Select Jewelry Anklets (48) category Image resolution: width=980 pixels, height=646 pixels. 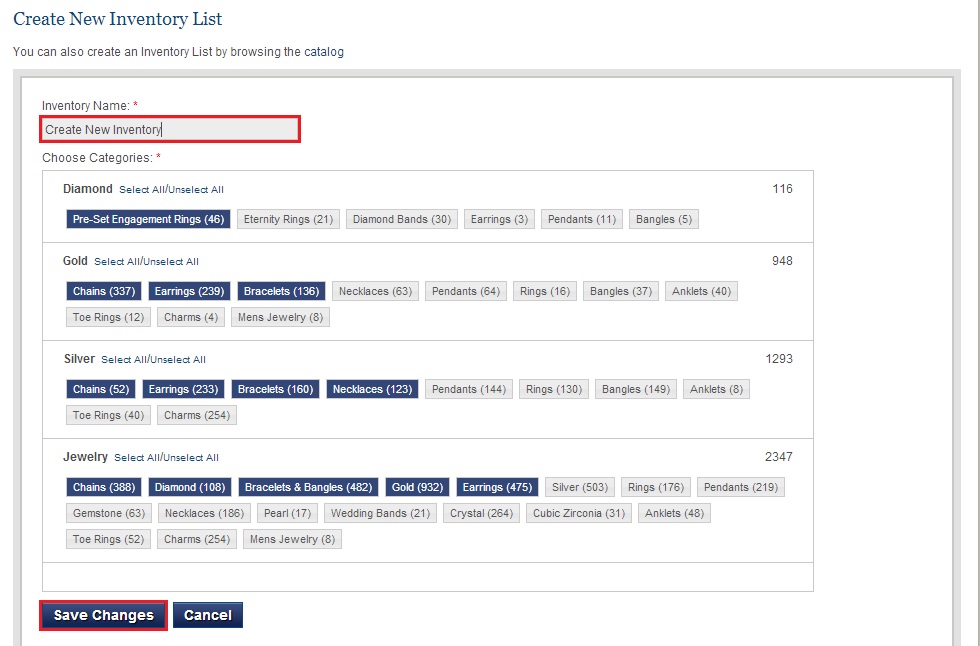coord(674,514)
